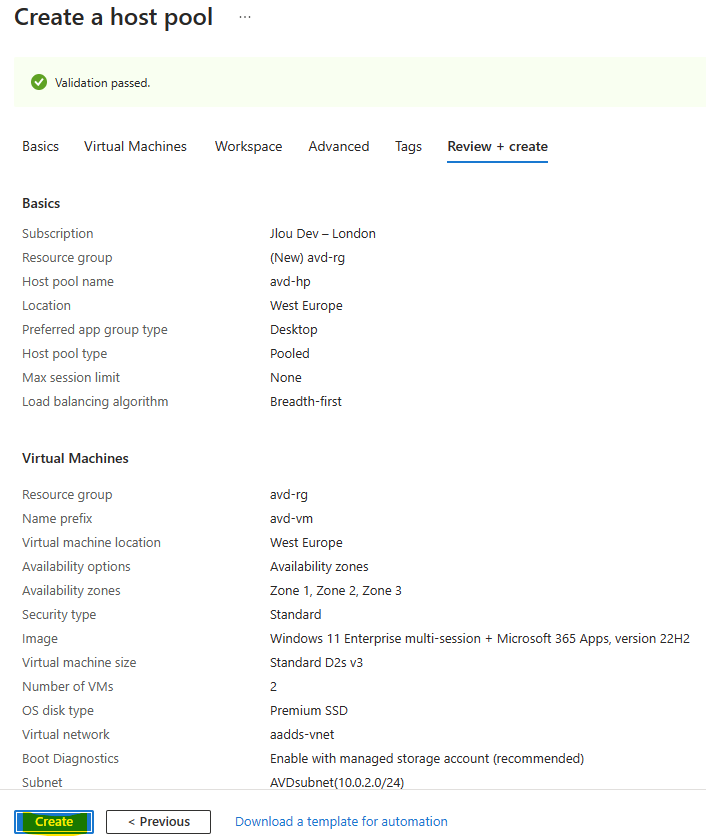Viewport: 706px width, 837px height.
Task: Open the ellipsis menu next to page title
Action: click(x=245, y=17)
